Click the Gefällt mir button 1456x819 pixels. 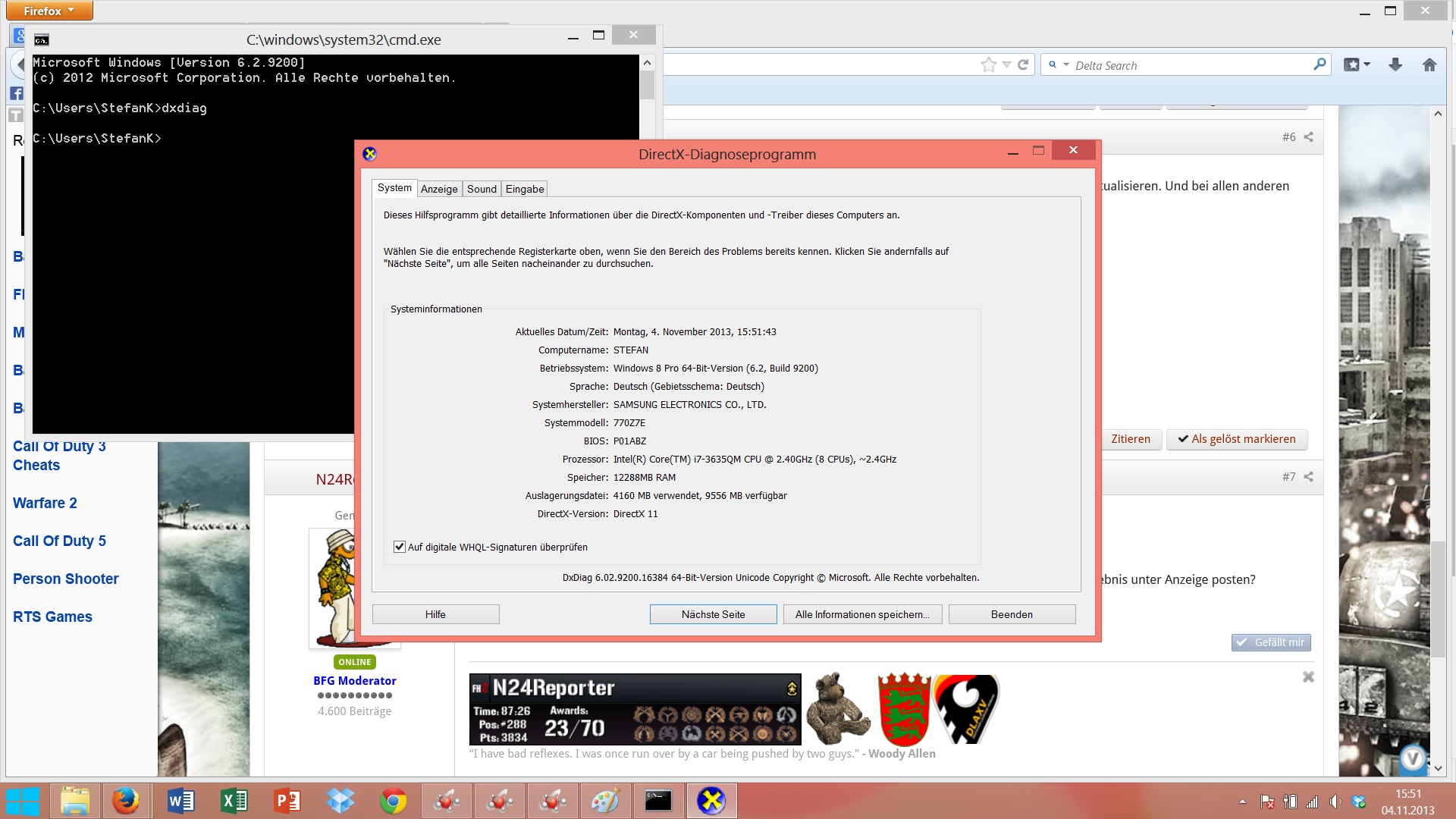pos(1271,642)
